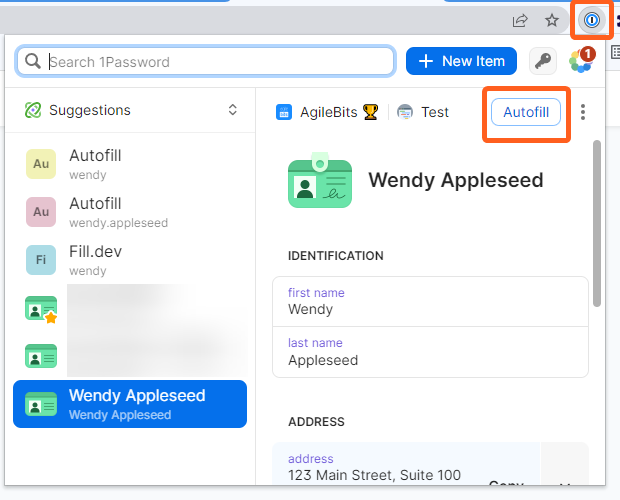Click the New Item button
The width and height of the screenshot is (620, 500).
[461, 61]
